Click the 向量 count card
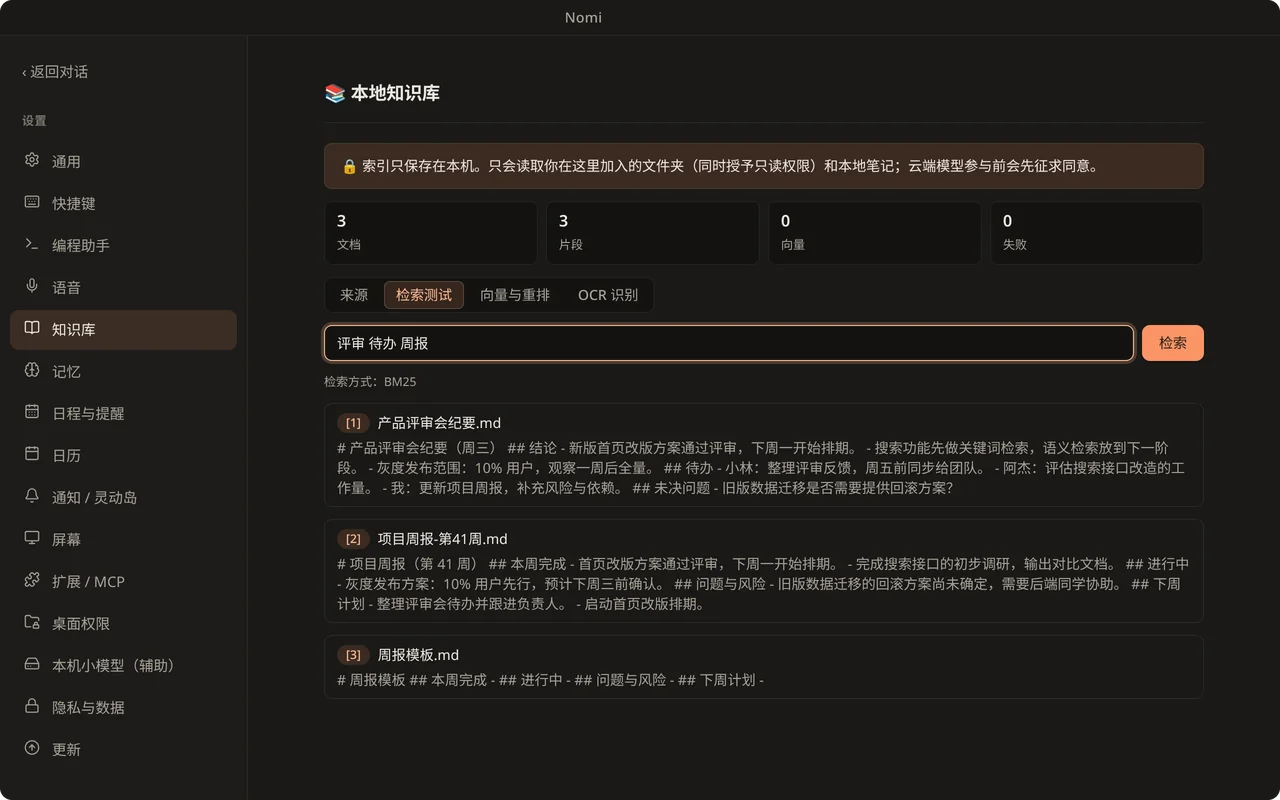Viewport: 1280px width, 800px height. (x=874, y=233)
